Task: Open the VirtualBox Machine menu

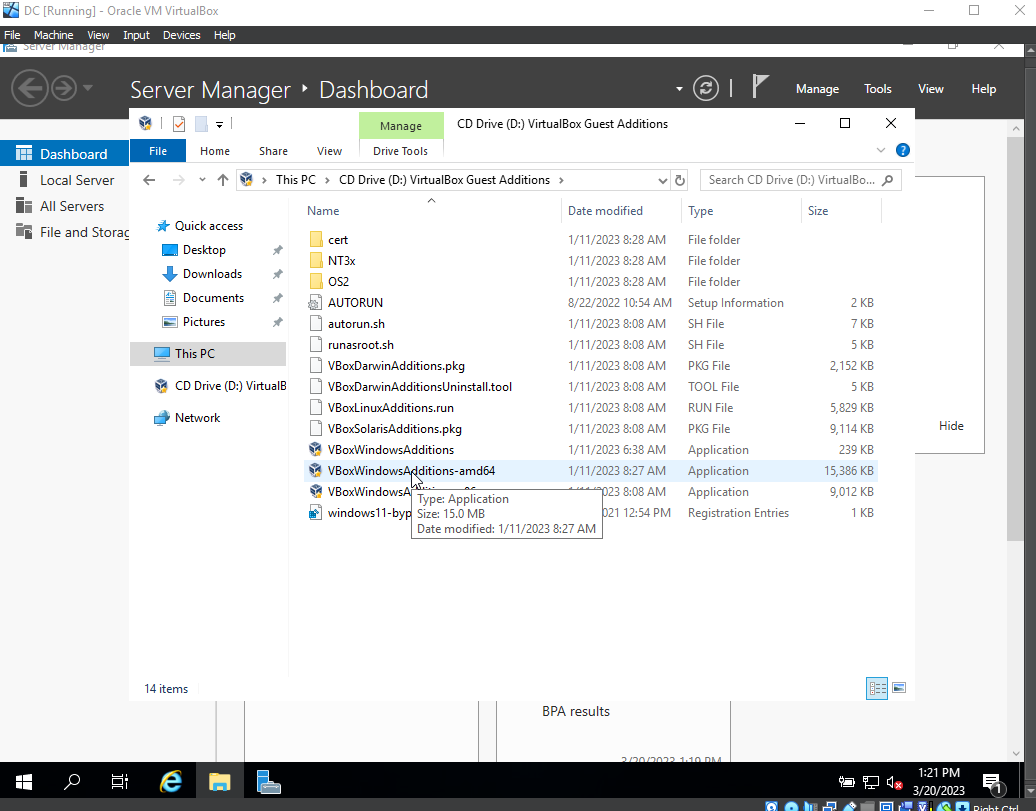Action: (x=53, y=35)
